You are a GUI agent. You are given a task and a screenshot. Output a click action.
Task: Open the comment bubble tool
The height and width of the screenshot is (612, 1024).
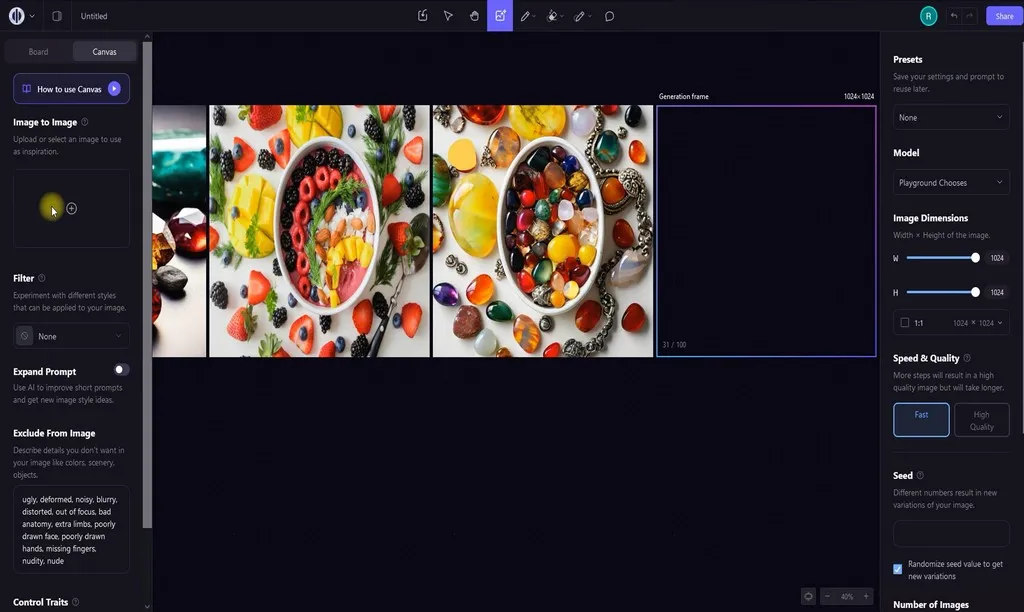click(609, 16)
